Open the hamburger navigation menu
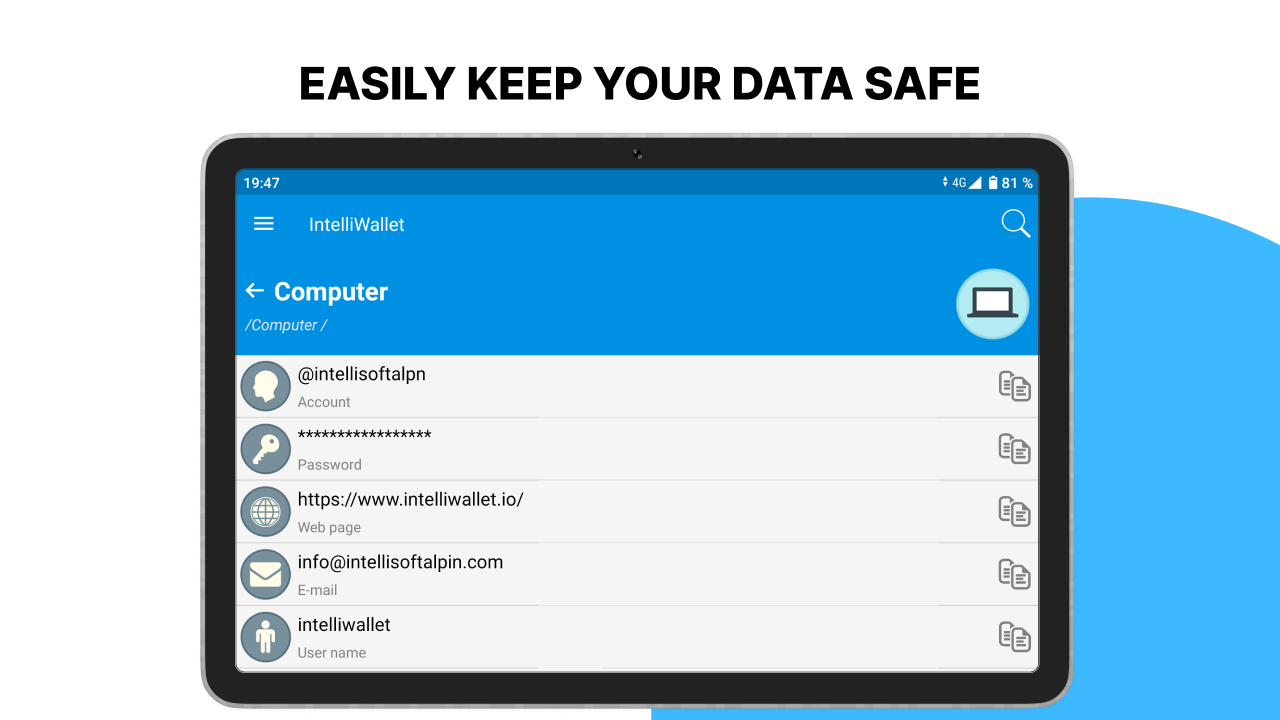Viewport: 1280px width, 720px height. coord(264,224)
